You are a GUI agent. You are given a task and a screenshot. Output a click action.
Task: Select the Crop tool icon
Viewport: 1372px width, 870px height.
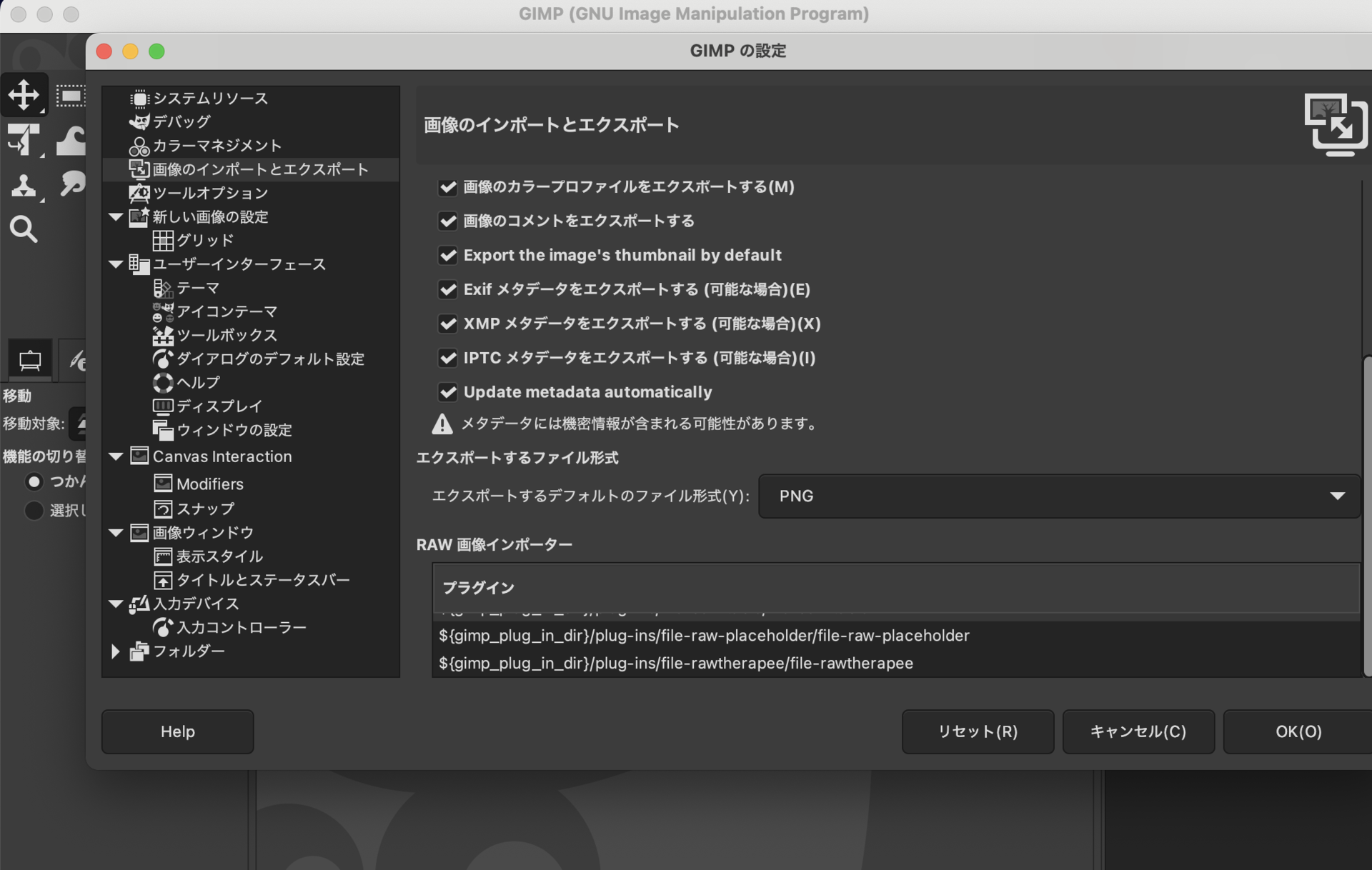[24, 139]
